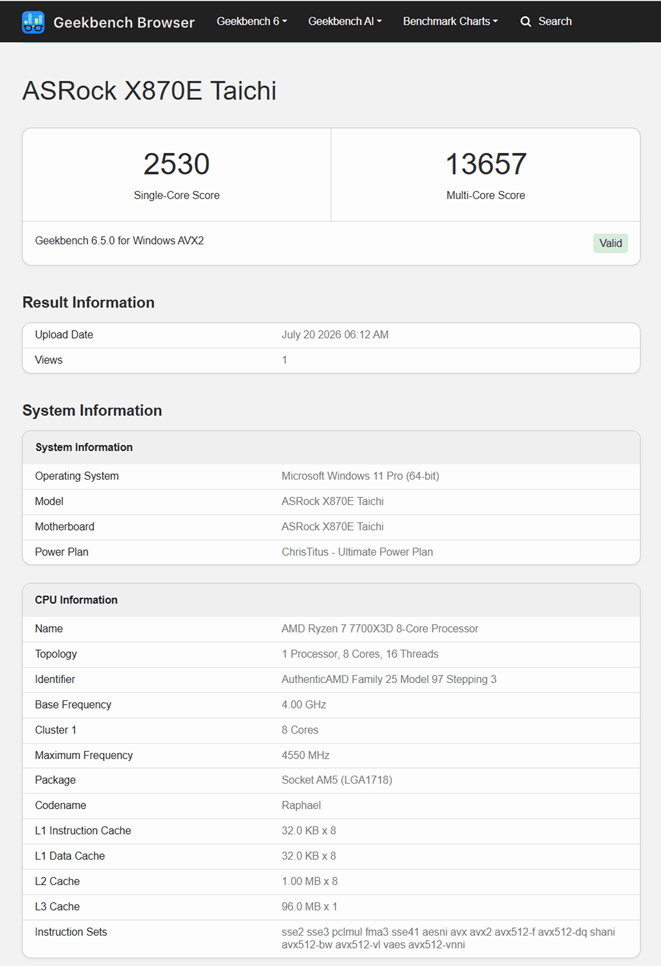Select the 1.00 MB x 8 value
The height and width of the screenshot is (966, 661).
pos(310,881)
